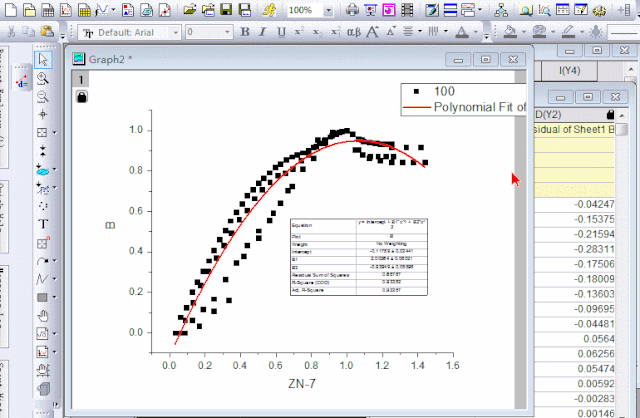Screen dimensions: 640x418
Task: Open the Default: Arial font dropdown
Action: [x=174, y=32]
